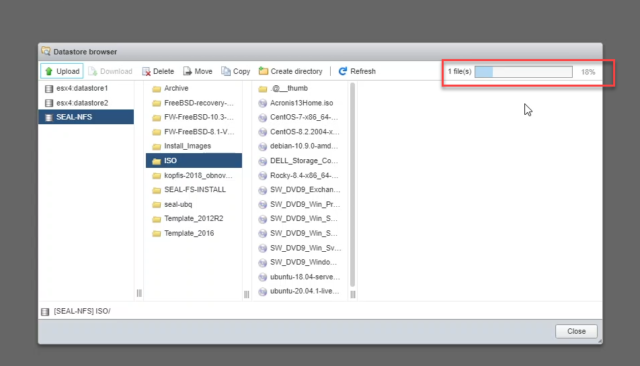This screenshot has width=640, height=366.
Task: Click the 1 file(s) upload label
Action: pyautogui.click(x=460, y=72)
